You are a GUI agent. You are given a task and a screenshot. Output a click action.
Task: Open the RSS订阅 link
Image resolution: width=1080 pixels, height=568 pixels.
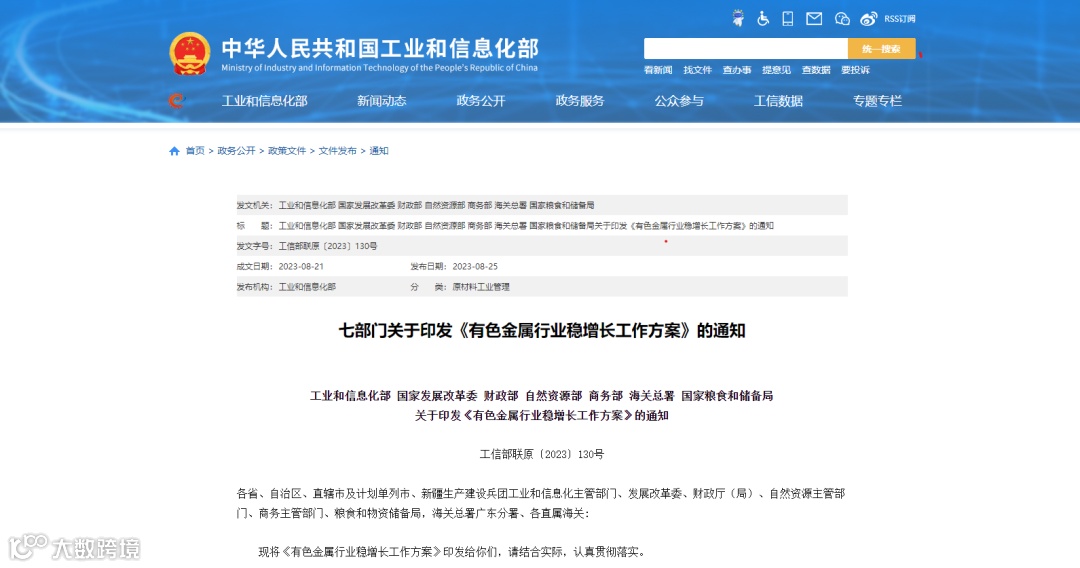900,19
